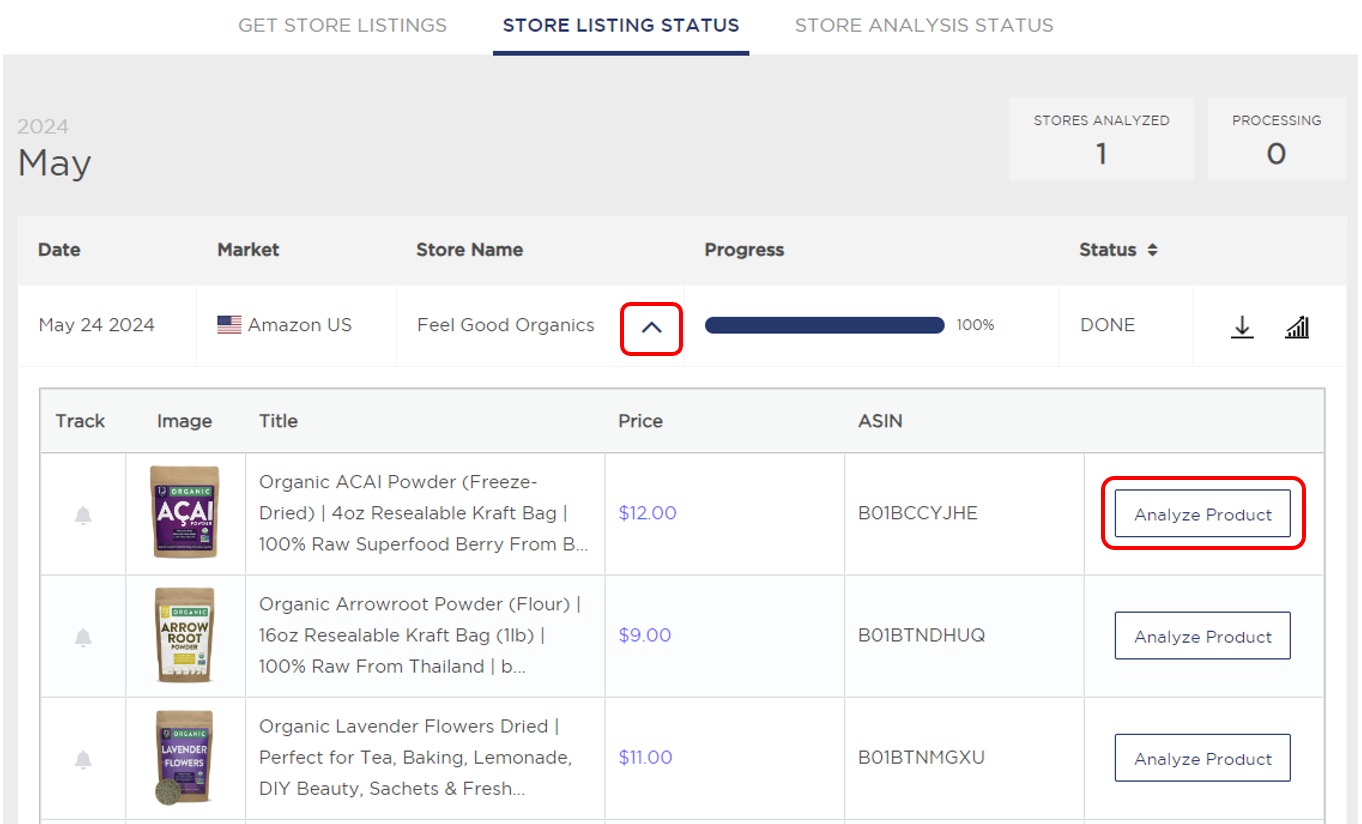Enable tracking bell for ACAI Powder
The width and height of the screenshot is (1362, 824).
click(x=81, y=513)
